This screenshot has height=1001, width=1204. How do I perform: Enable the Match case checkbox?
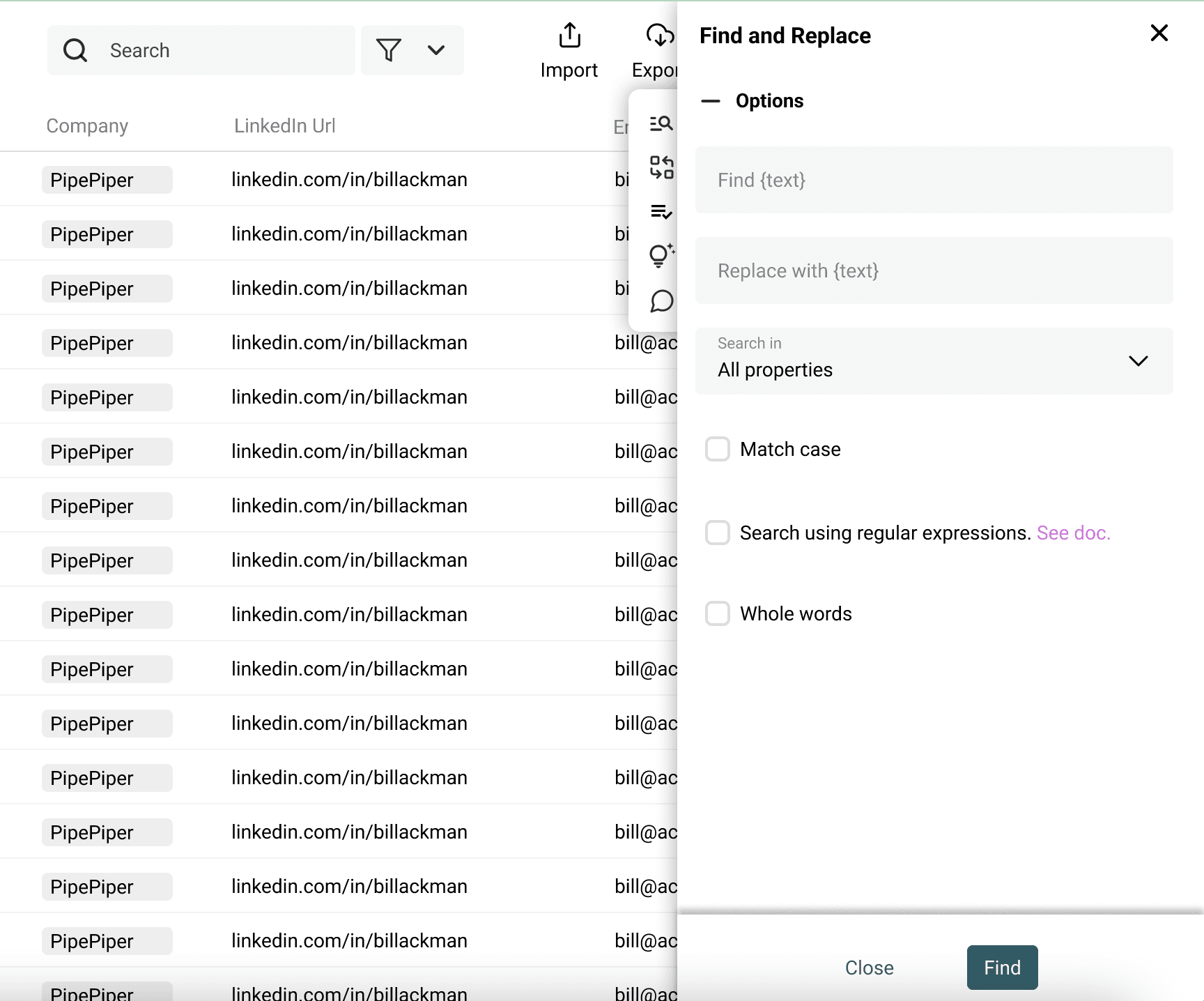[x=717, y=450]
